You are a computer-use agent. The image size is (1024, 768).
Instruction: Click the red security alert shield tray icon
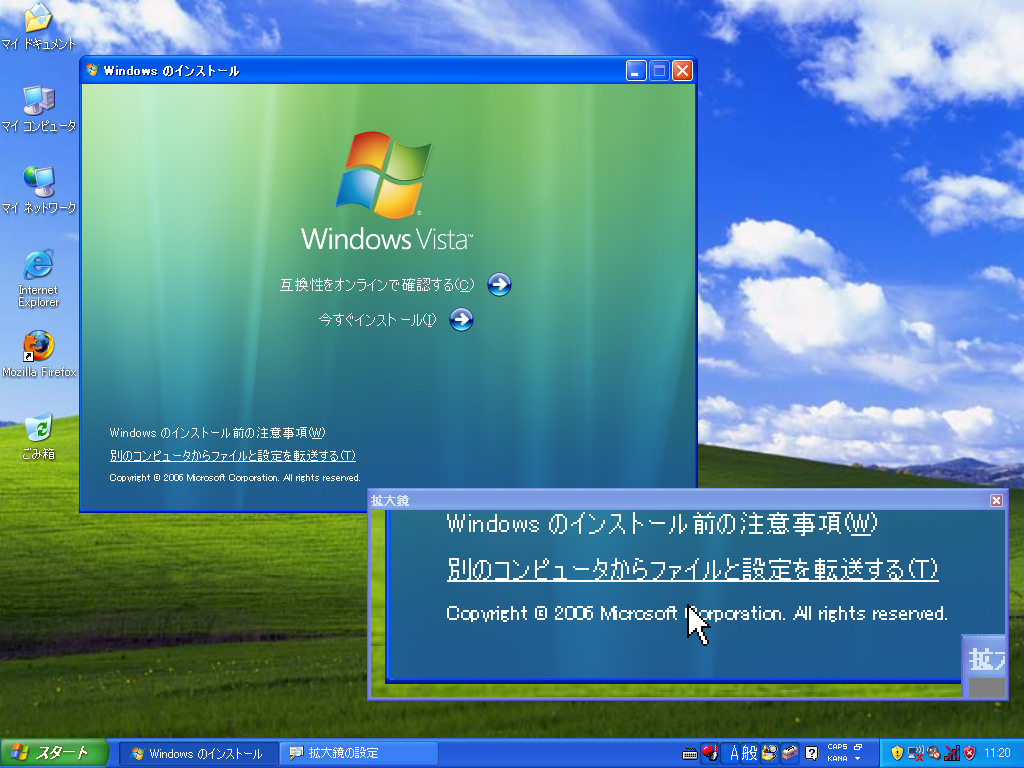(970, 753)
